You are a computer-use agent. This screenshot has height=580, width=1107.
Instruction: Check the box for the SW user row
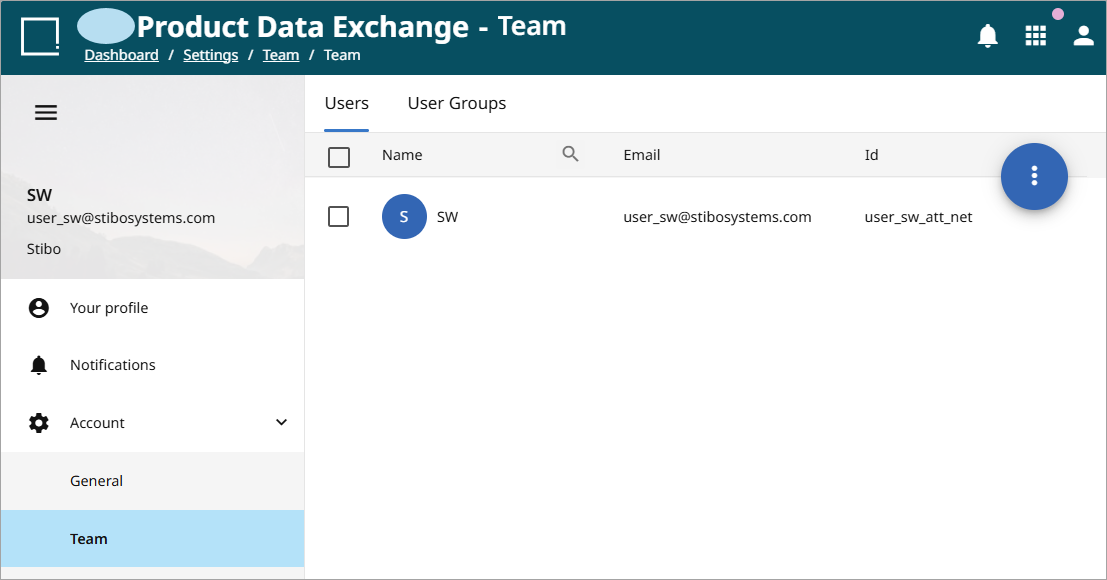point(339,216)
